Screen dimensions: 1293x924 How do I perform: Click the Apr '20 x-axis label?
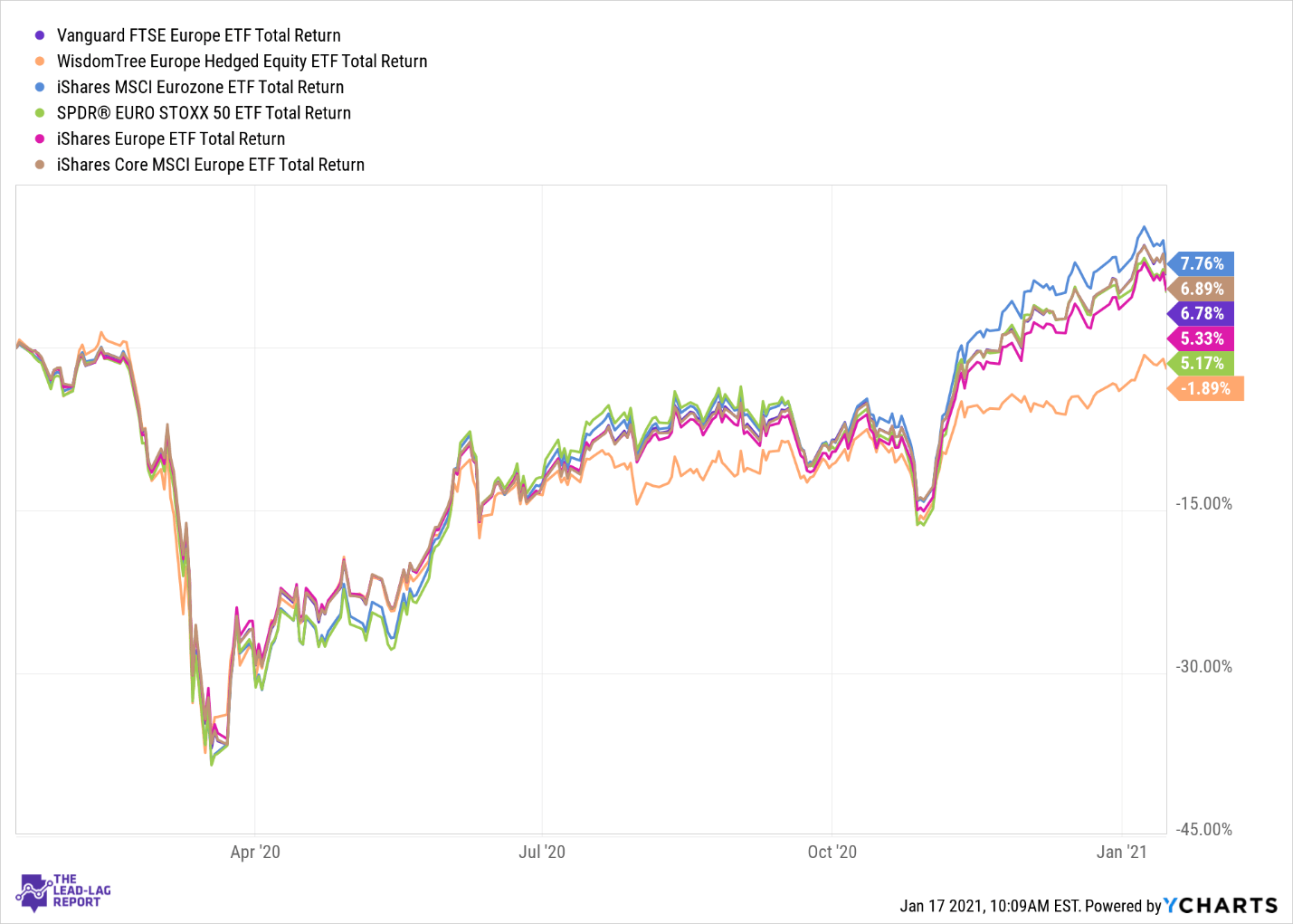tap(255, 852)
